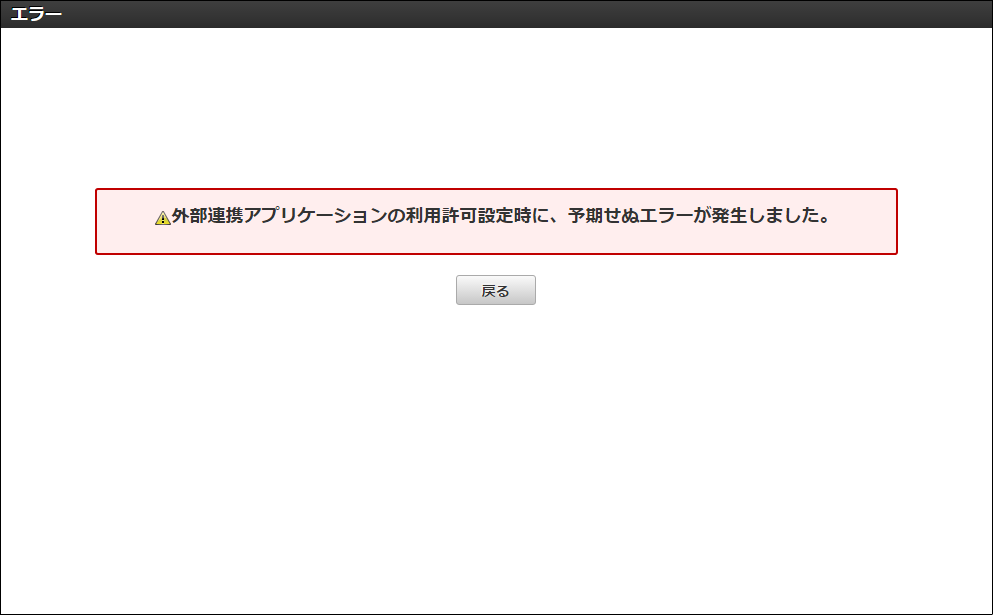Click the 戻る button
993x615 pixels.
[x=496, y=290]
